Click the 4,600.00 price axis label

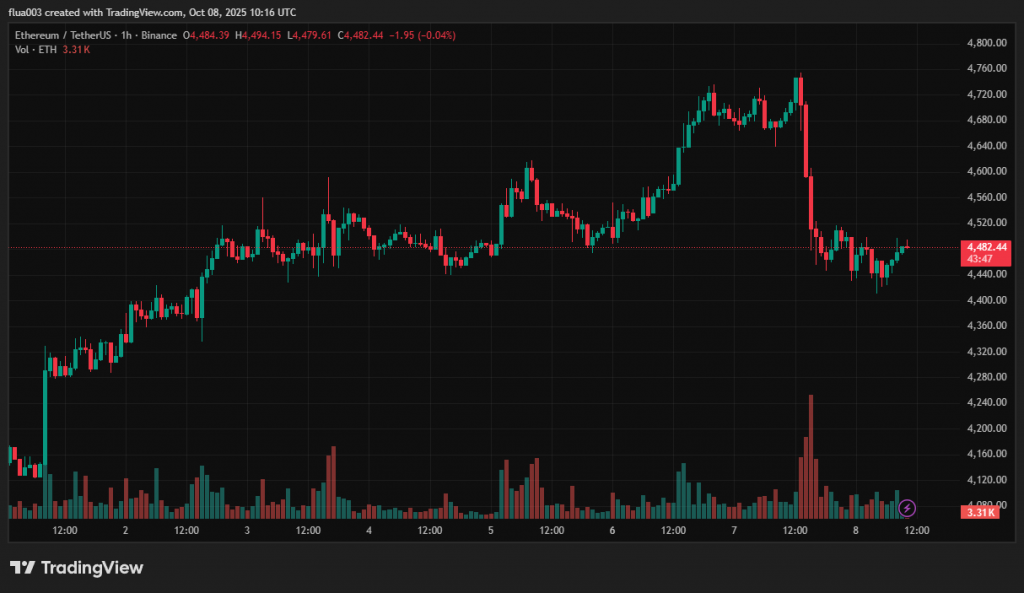pyautogui.click(x=985, y=171)
